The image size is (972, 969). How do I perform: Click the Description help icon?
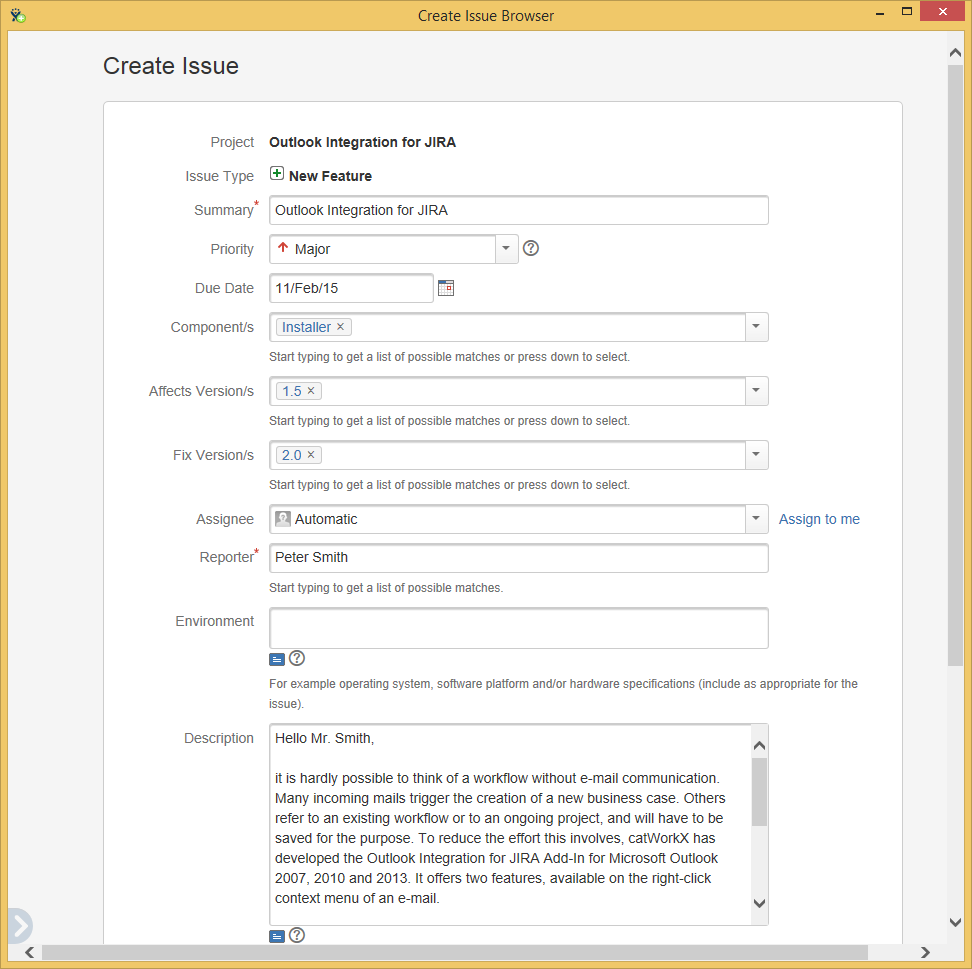297,936
